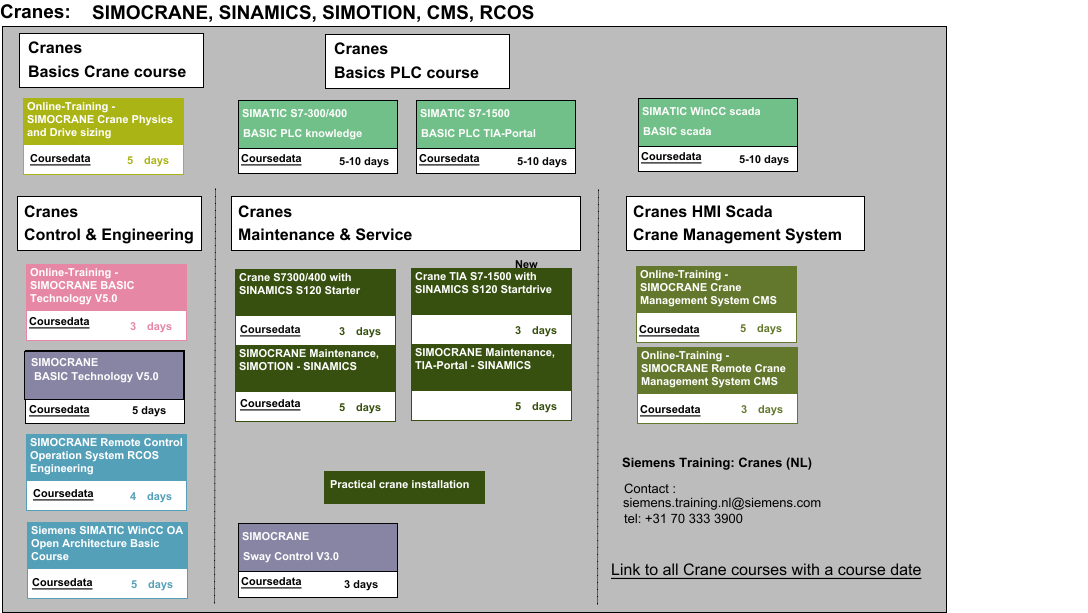Click the Cranes Maintenance & Service heading
This screenshot has width=1088, height=613.
pos(406,224)
